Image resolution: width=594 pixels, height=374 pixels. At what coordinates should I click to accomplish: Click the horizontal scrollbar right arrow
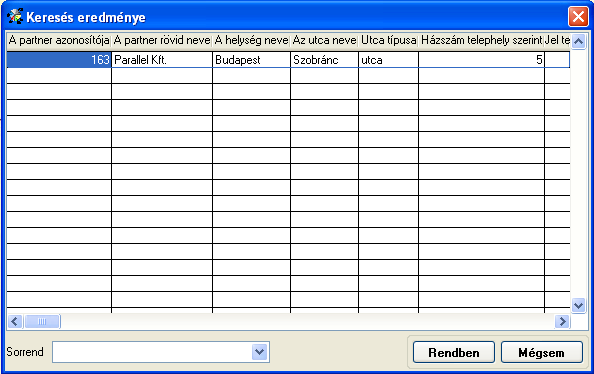pyautogui.click(x=562, y=322)
